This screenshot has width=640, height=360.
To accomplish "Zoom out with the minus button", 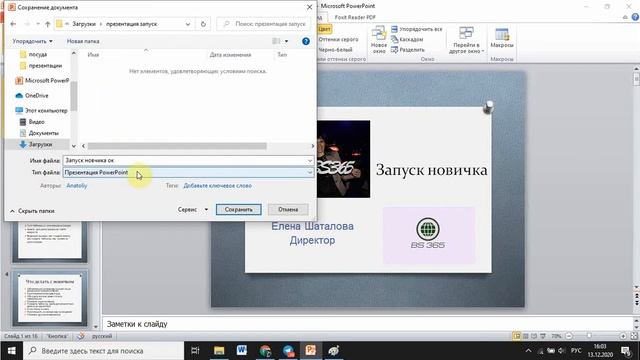I will (569, 336).
